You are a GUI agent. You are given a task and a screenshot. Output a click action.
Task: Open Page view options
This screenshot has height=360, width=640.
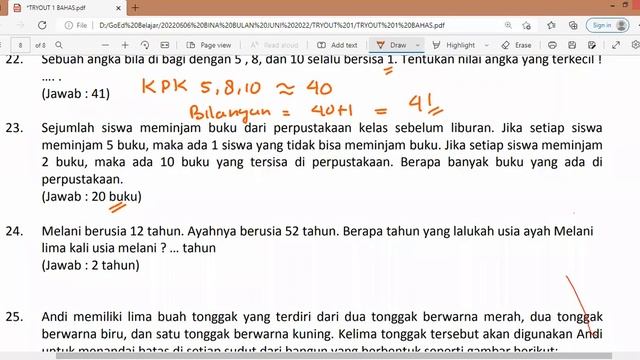pyautogui.click(x=209, y=45)
